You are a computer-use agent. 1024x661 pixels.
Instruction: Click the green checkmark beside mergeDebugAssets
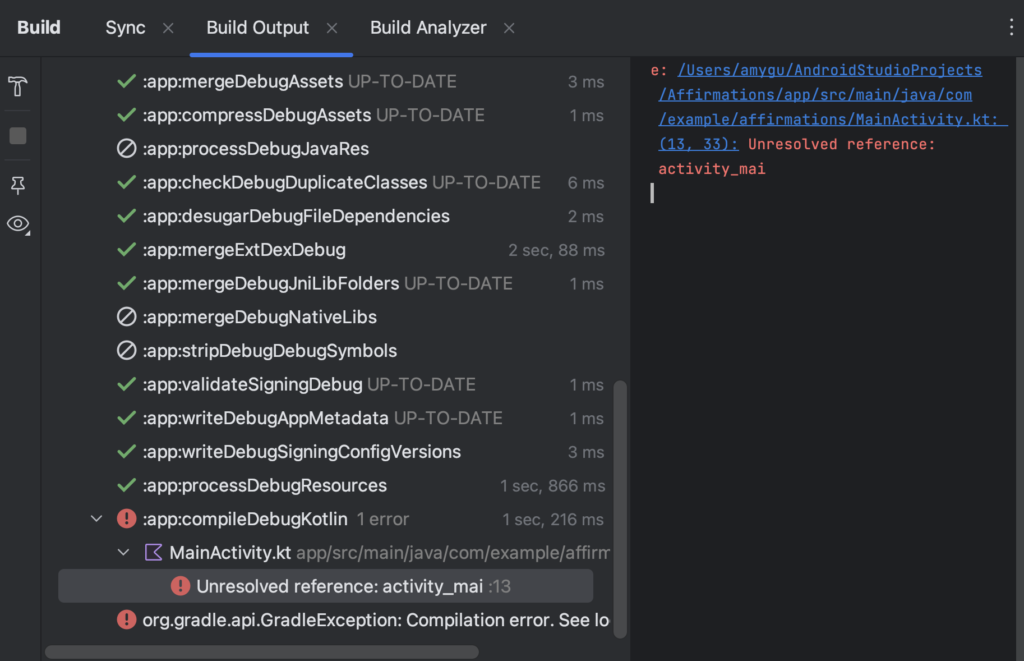pyautogui.click(x=126, y=82)
